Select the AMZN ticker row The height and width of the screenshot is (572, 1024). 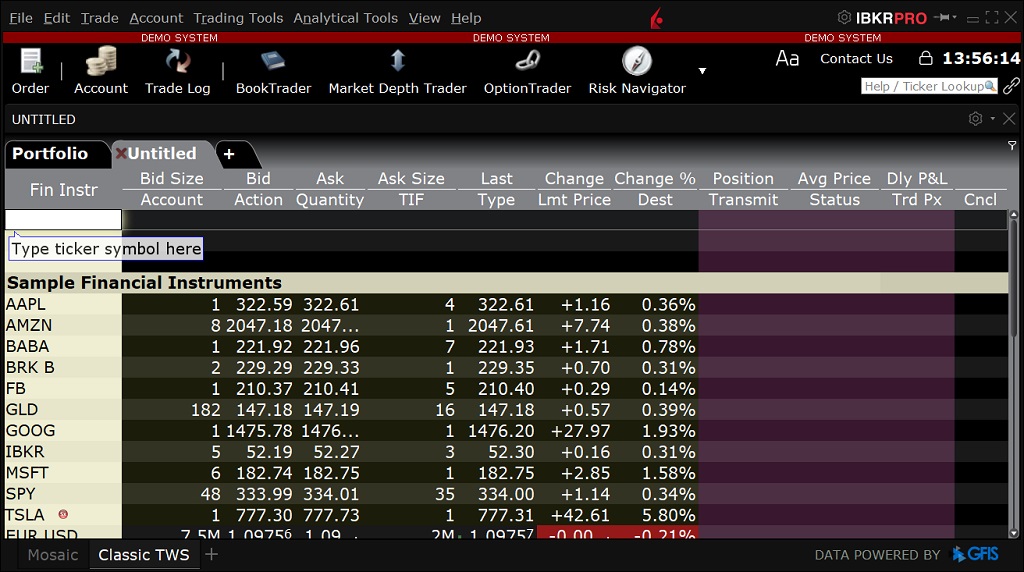click(29, 325)
